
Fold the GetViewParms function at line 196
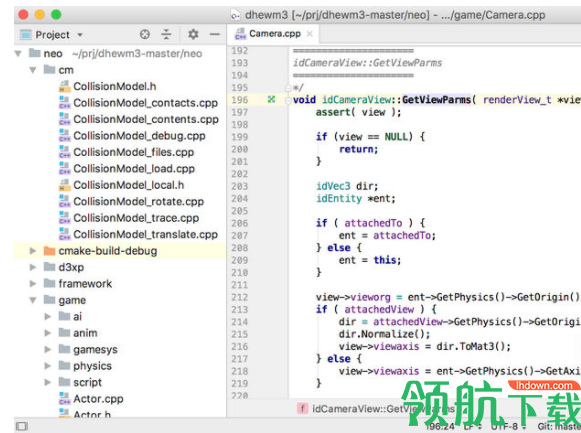point(288,100)
